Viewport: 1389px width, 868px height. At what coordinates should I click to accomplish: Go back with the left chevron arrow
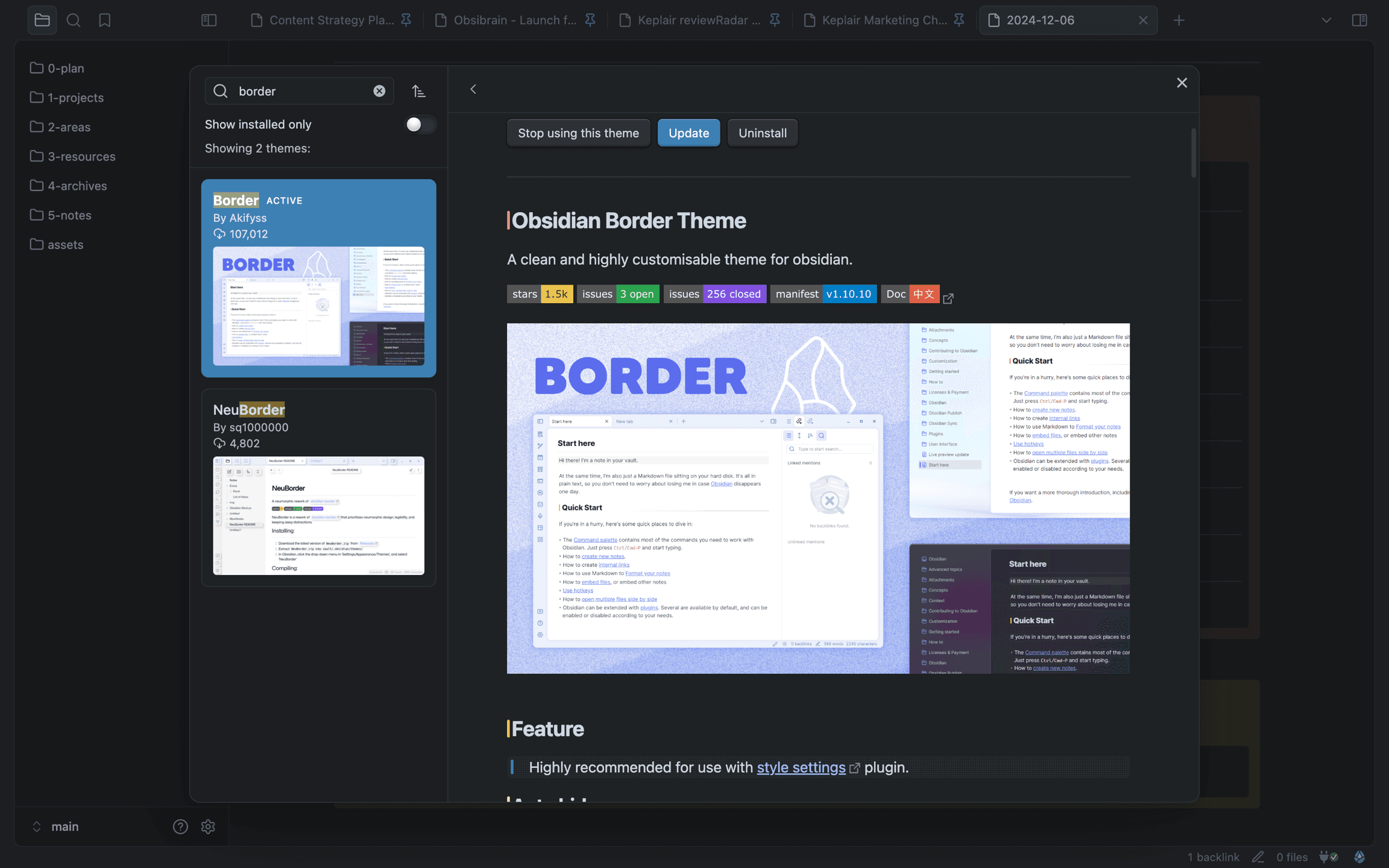click(473, 89)
